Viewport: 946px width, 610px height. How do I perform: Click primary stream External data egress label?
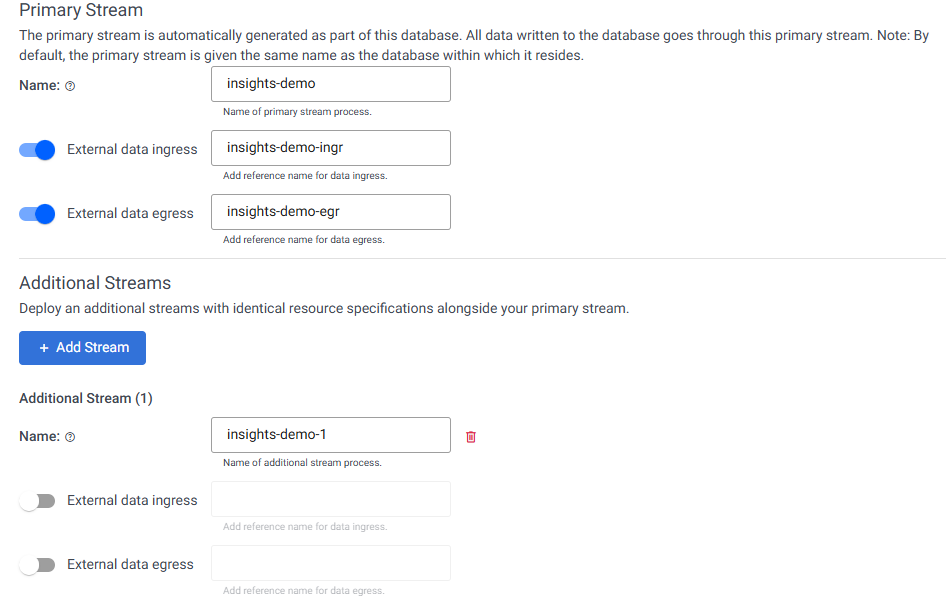(x=130, y=214)
